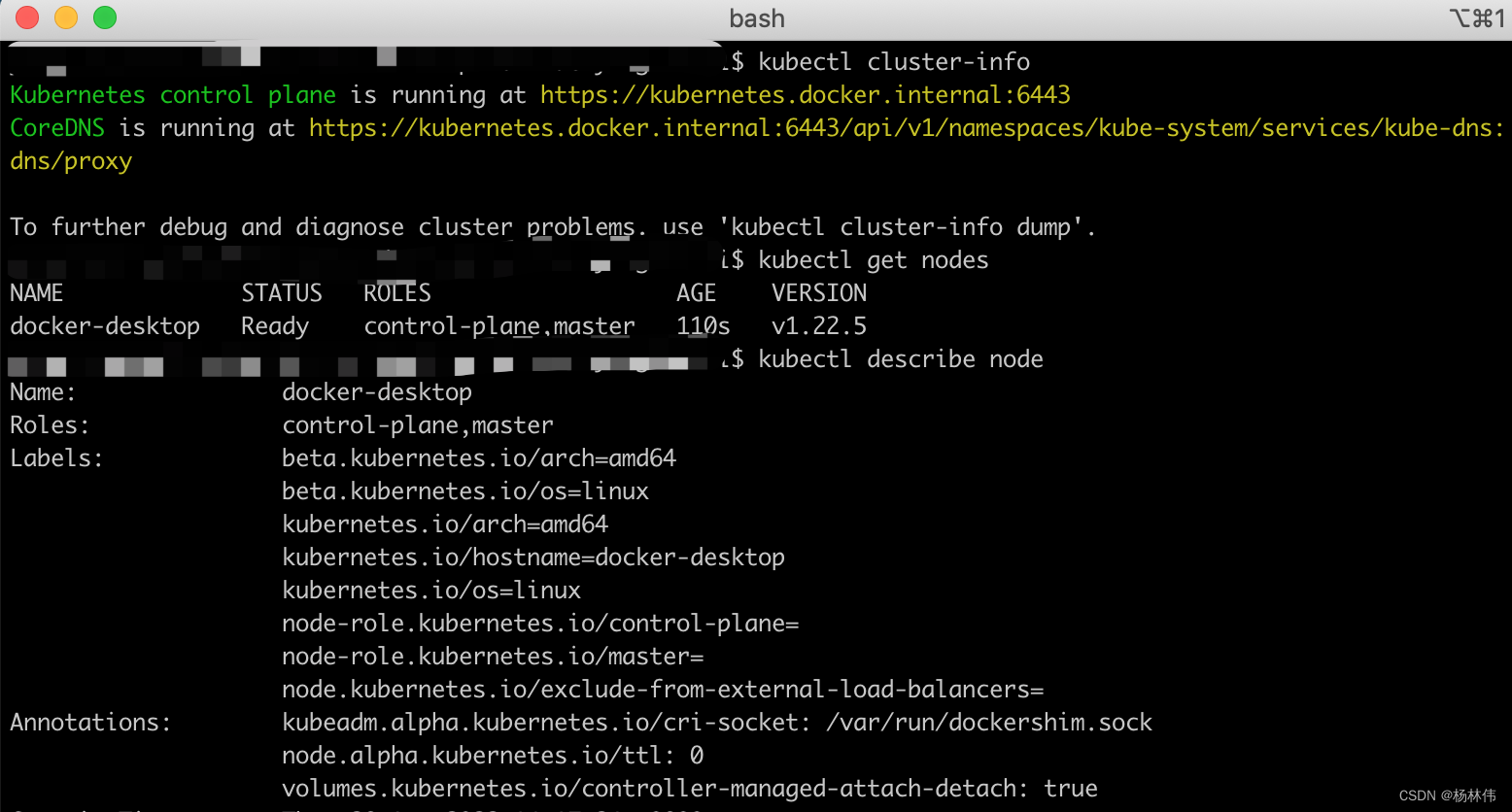Click the 'Labels:' field label
The image size is (1512, 812).
coord(56,458)
